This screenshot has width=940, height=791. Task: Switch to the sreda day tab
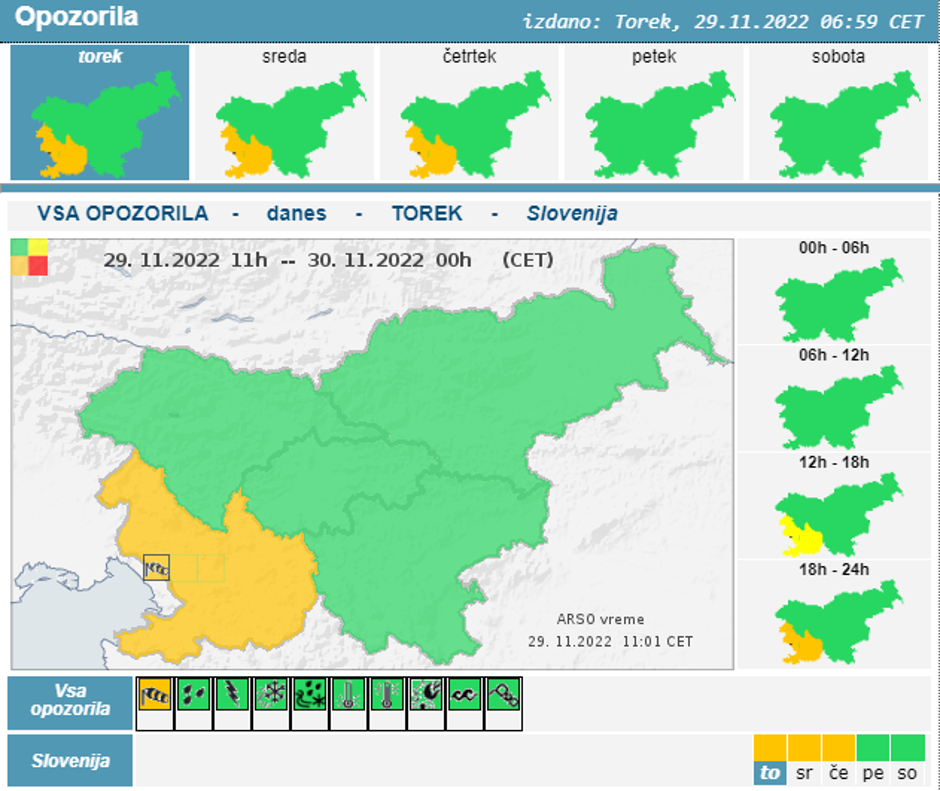[x=284, y=112]
